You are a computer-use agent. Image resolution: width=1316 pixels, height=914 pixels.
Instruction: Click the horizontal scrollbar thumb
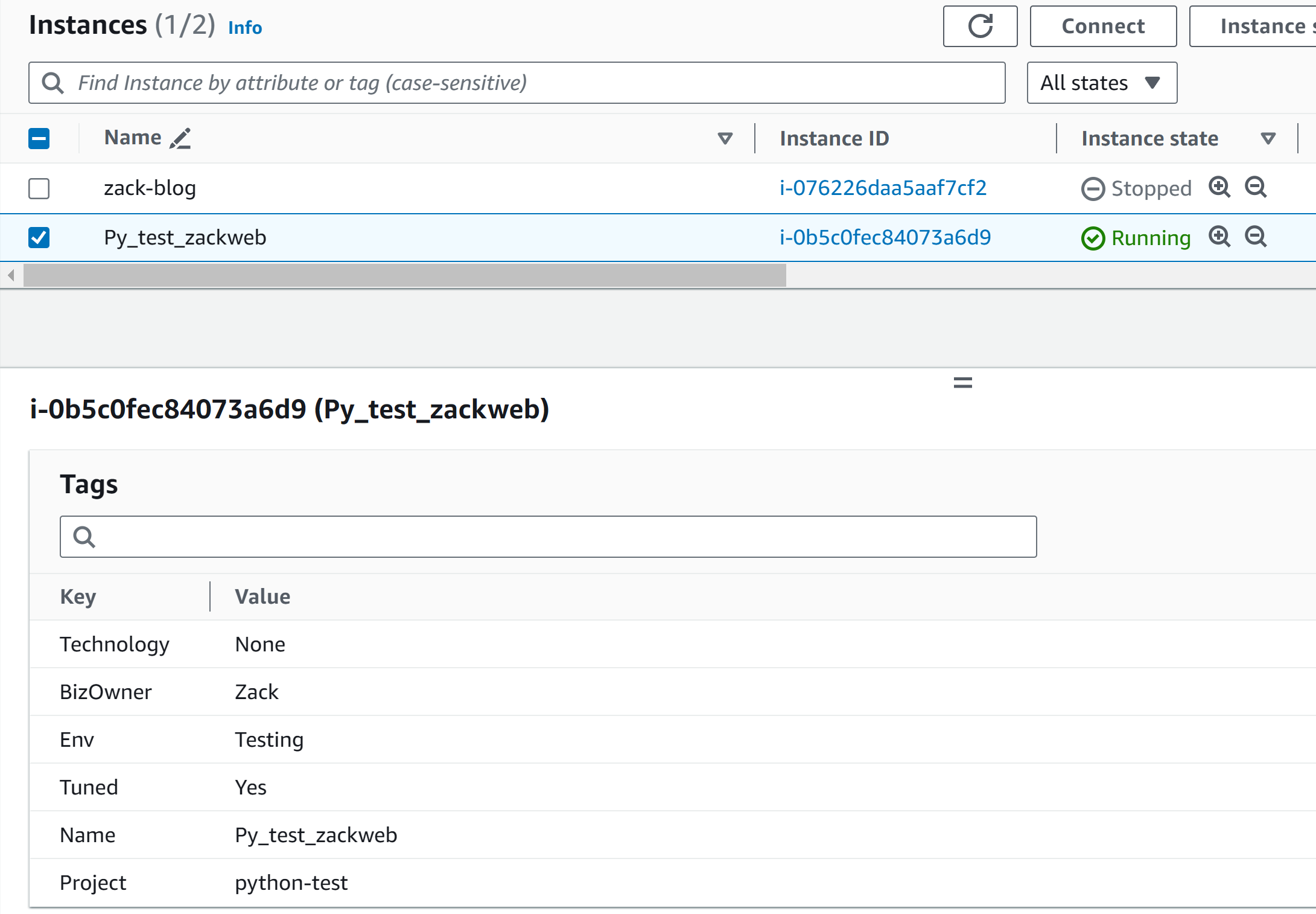405,275
